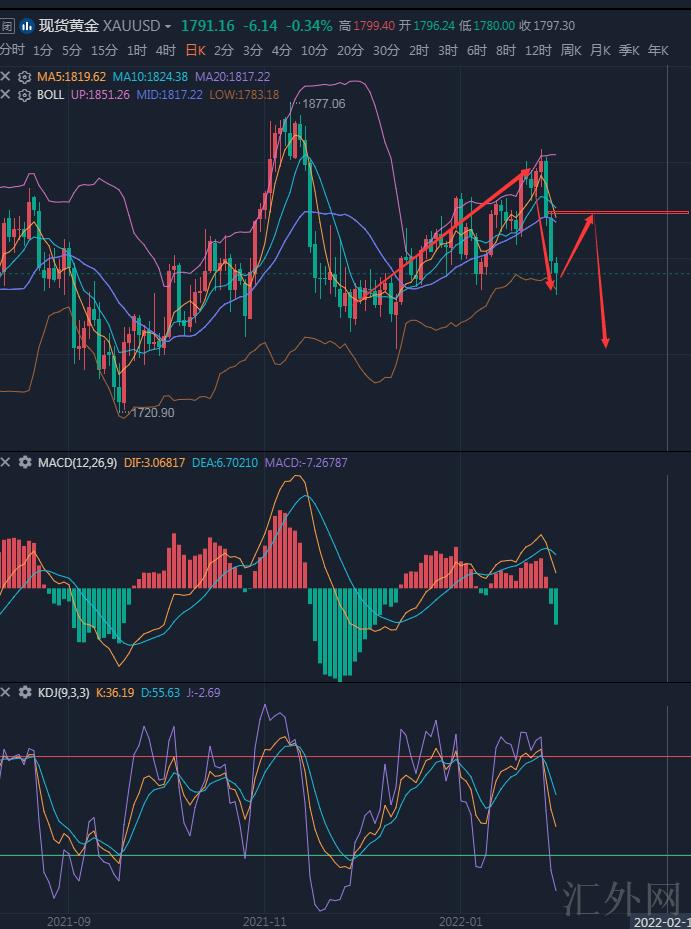Remove the MACD indicator with its X icon
Screen dimensions: 691x929
click(6, 462)
